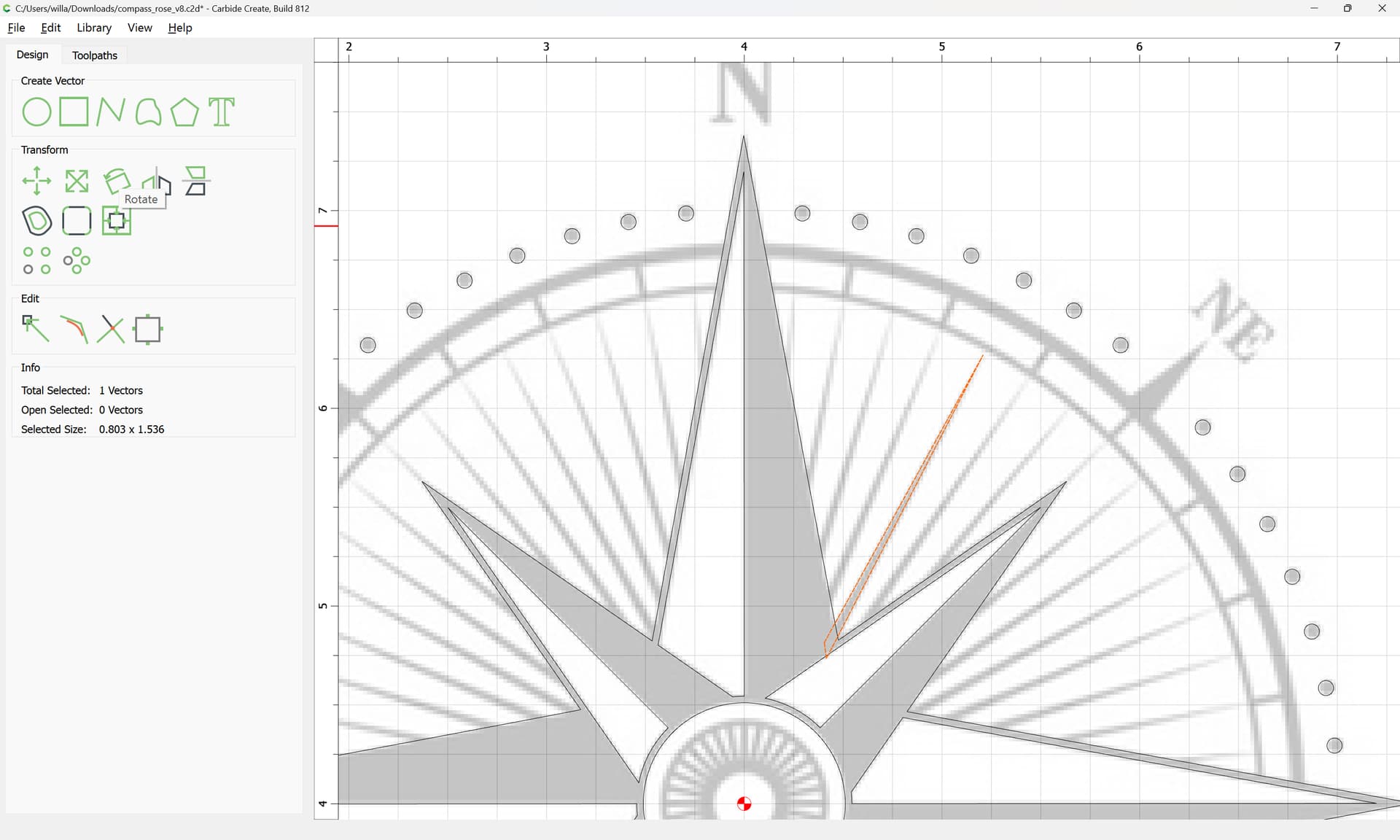This screenshot has width=1400, height=840.
Task: Select the regular Polygon tool
Action: click(184, 112)
